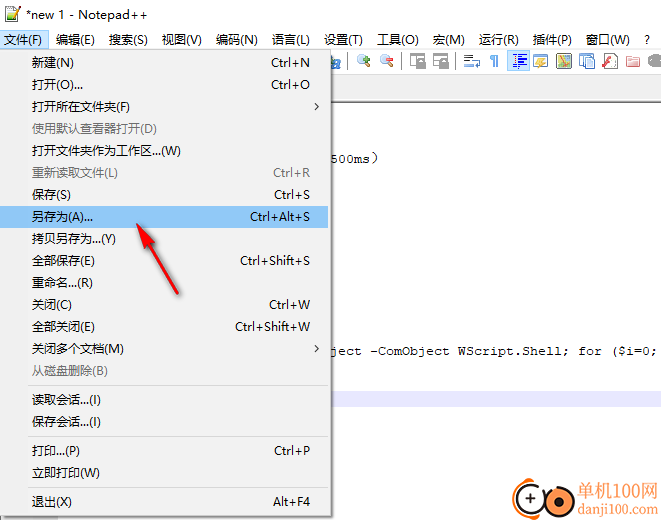Image resolution: width=661 pixels, height=520 pixels.
Task: Expand the 关闭多个文档(M) submenu
Action: [x=164, y=348]
